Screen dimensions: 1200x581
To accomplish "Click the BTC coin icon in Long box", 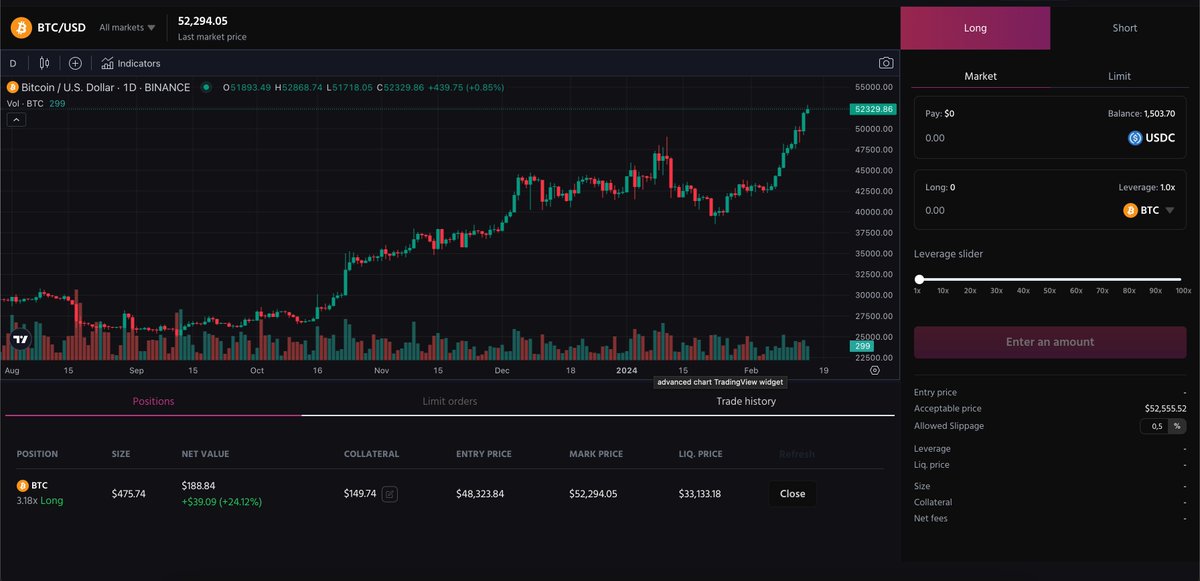I will (x=1131, y=210).
